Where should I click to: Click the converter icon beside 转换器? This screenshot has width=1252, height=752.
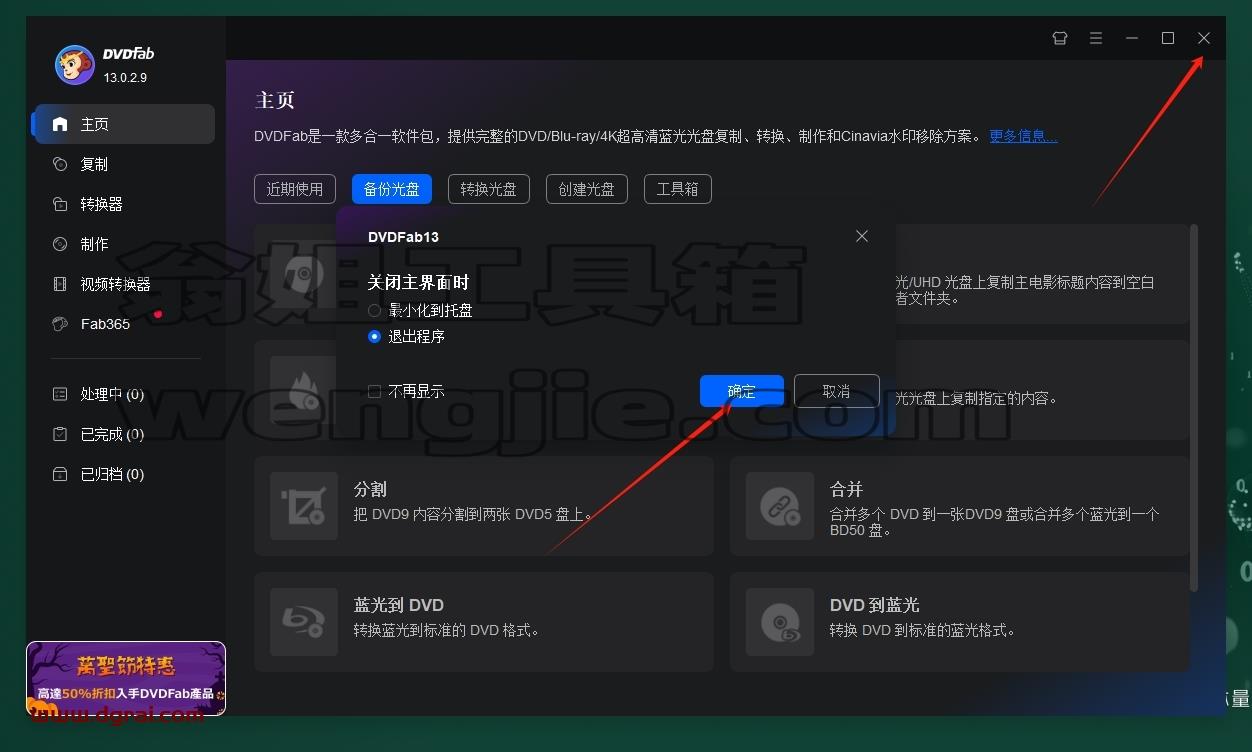(60, 204)
